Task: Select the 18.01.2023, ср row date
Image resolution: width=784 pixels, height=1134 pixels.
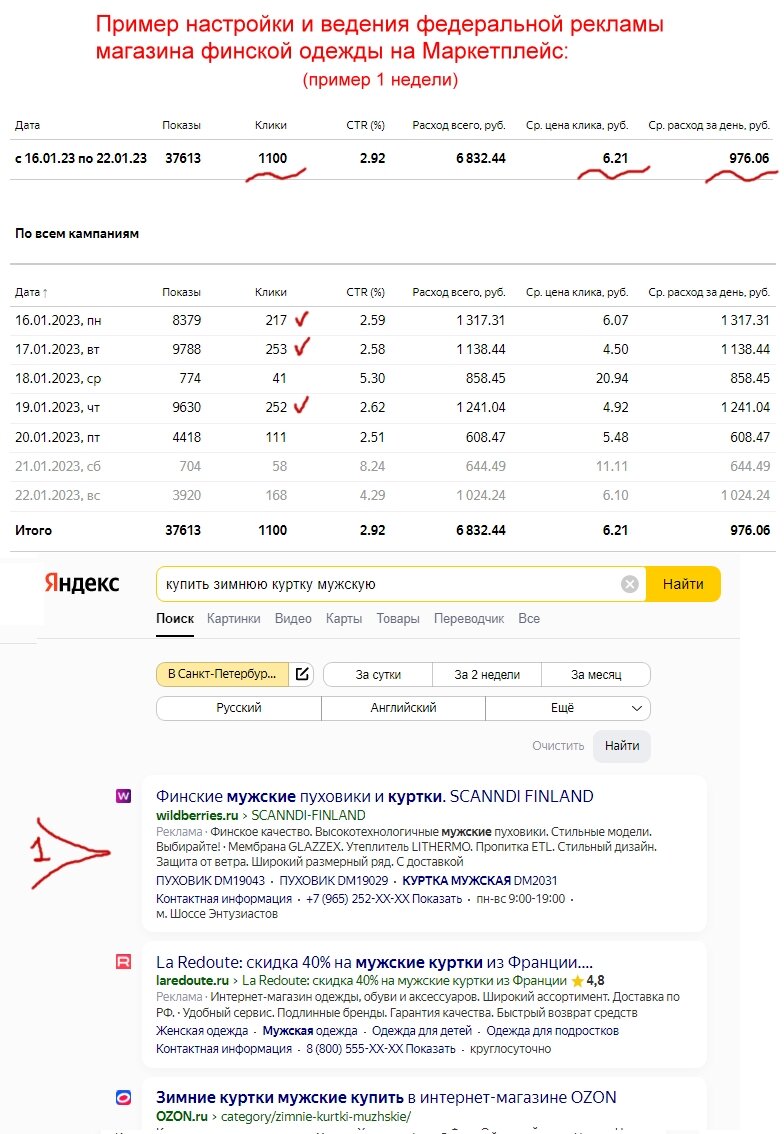Action: click(x=58, y=378)
